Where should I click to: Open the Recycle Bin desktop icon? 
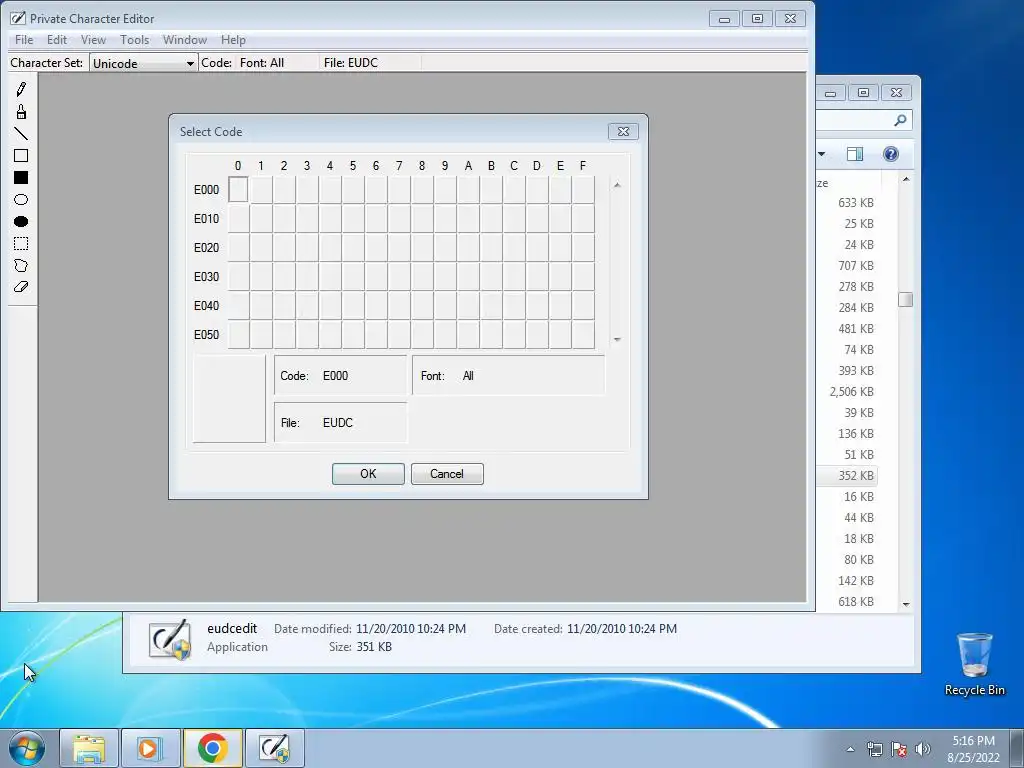pos(974,664)
